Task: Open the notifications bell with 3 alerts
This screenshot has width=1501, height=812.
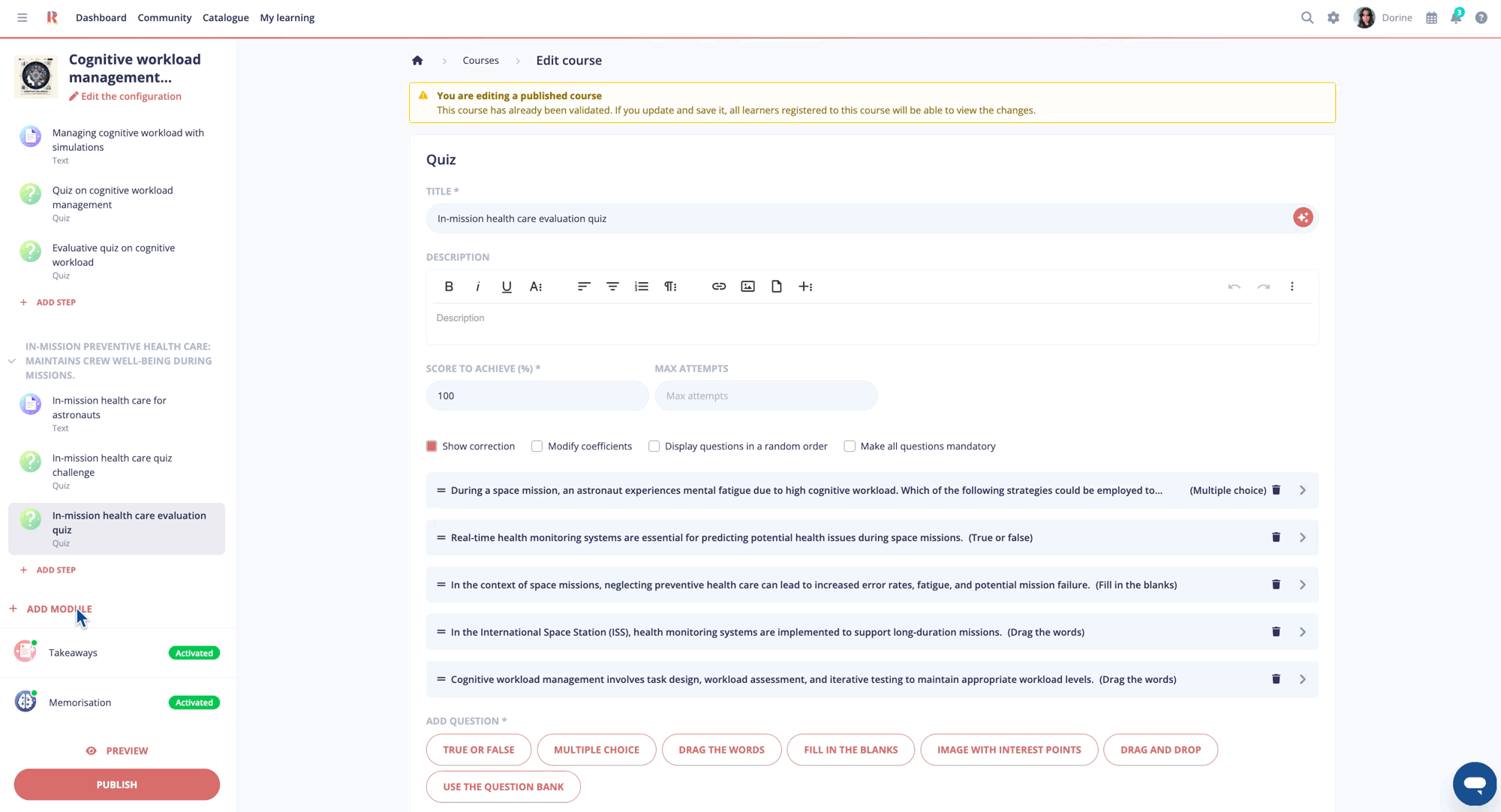Action: coord(1454,17)
